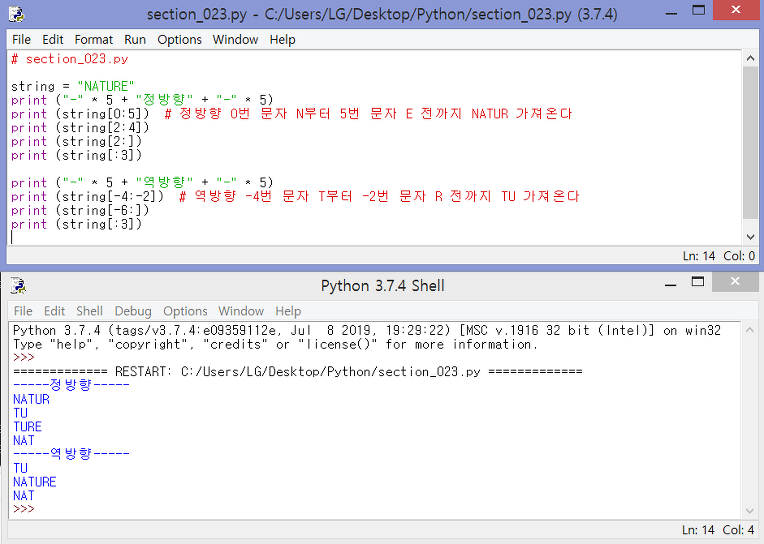Click the -----정방향----- output line
The height and width of the screenshot is (544, 764).
[x=71, y=385]
